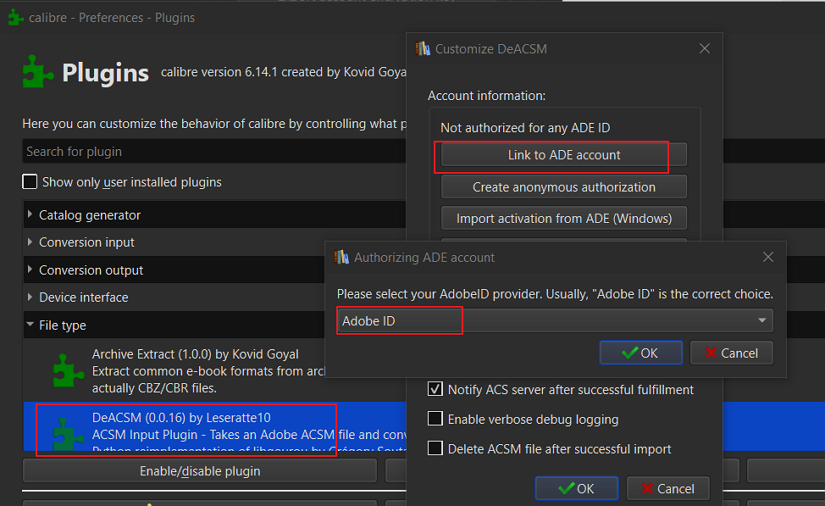Open the AdobeID provider dropdown

[555, 320]
